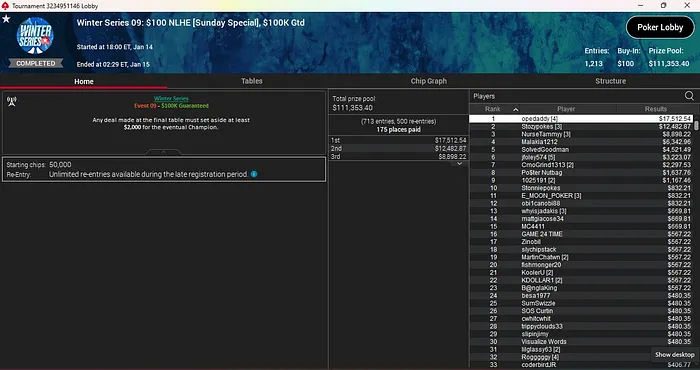
Task: Click the Winter Series logo
Action: pos(35,35)
